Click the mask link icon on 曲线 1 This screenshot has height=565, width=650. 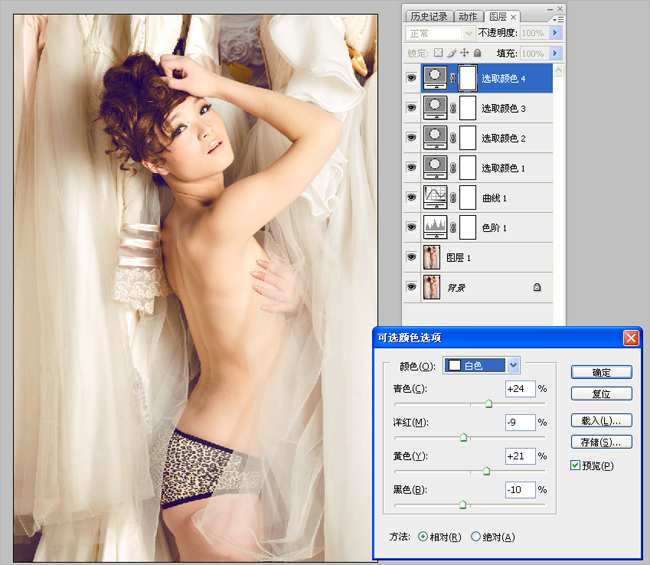(x=453, y=197)
